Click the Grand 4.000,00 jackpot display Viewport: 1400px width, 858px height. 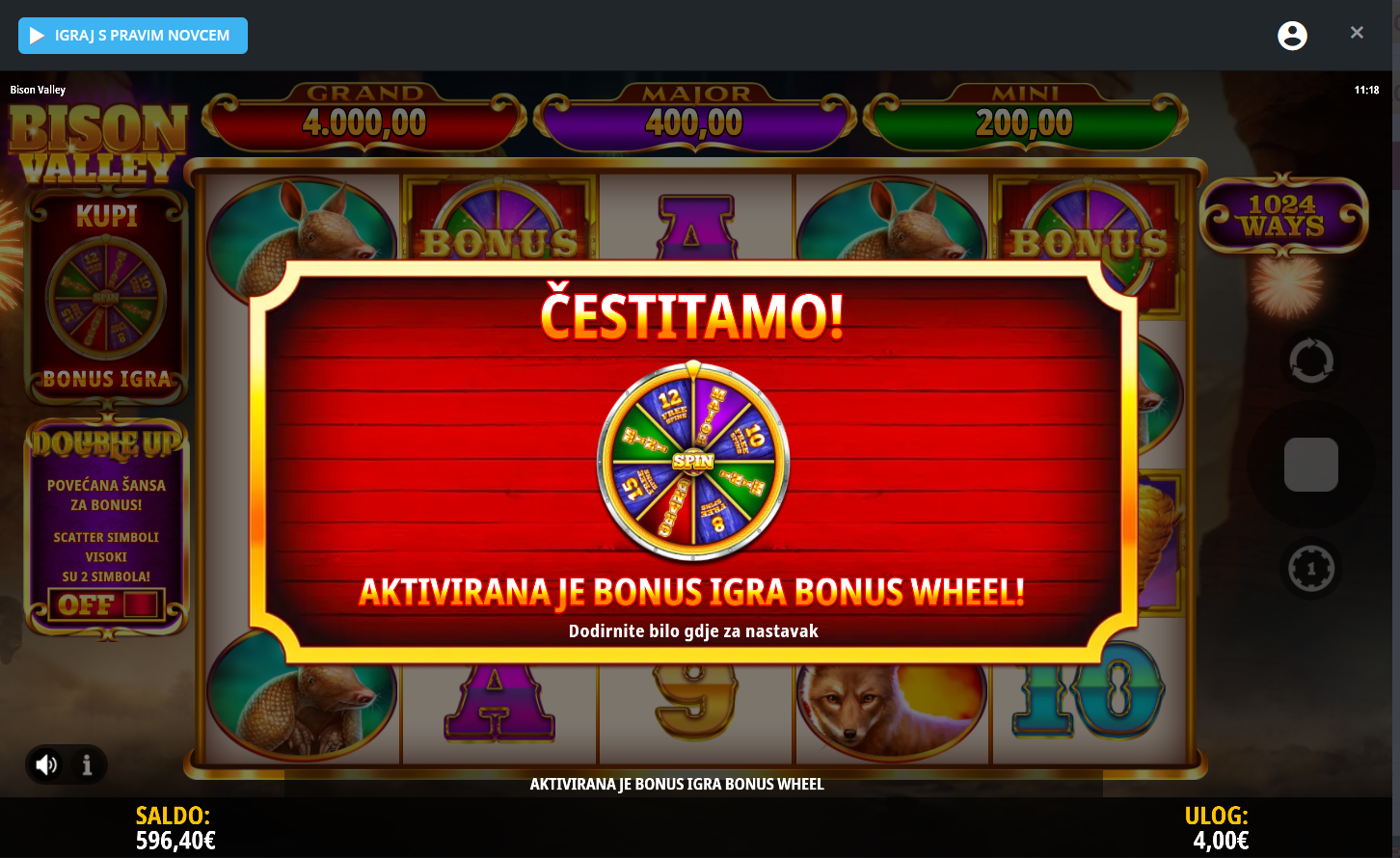point(365,119)
